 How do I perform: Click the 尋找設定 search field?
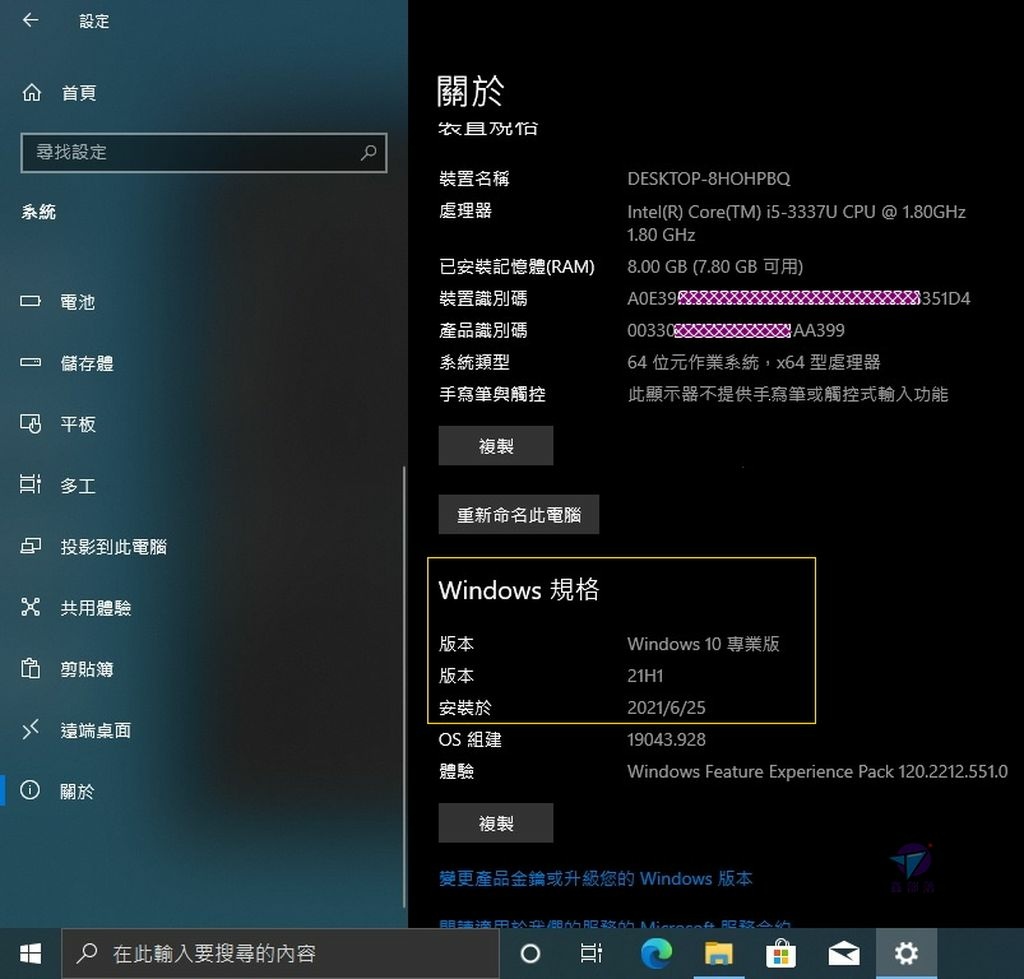204,153
